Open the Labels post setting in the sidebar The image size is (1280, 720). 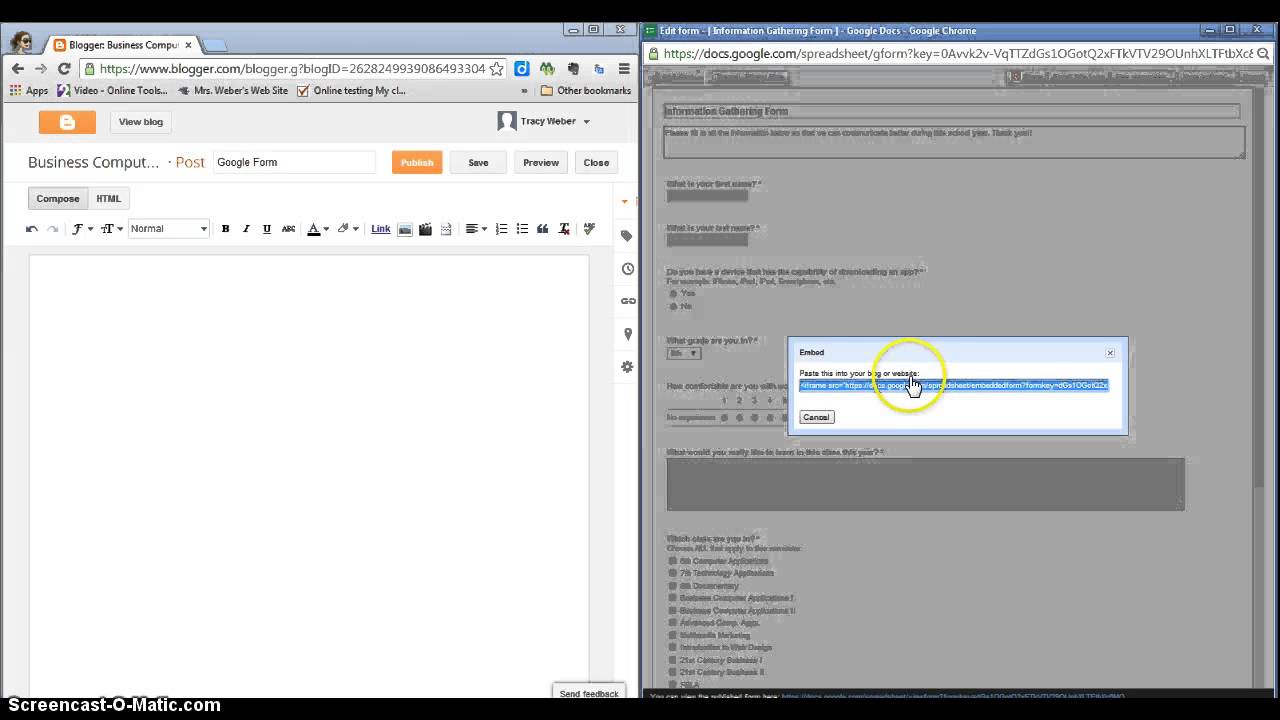click(627, 236)
